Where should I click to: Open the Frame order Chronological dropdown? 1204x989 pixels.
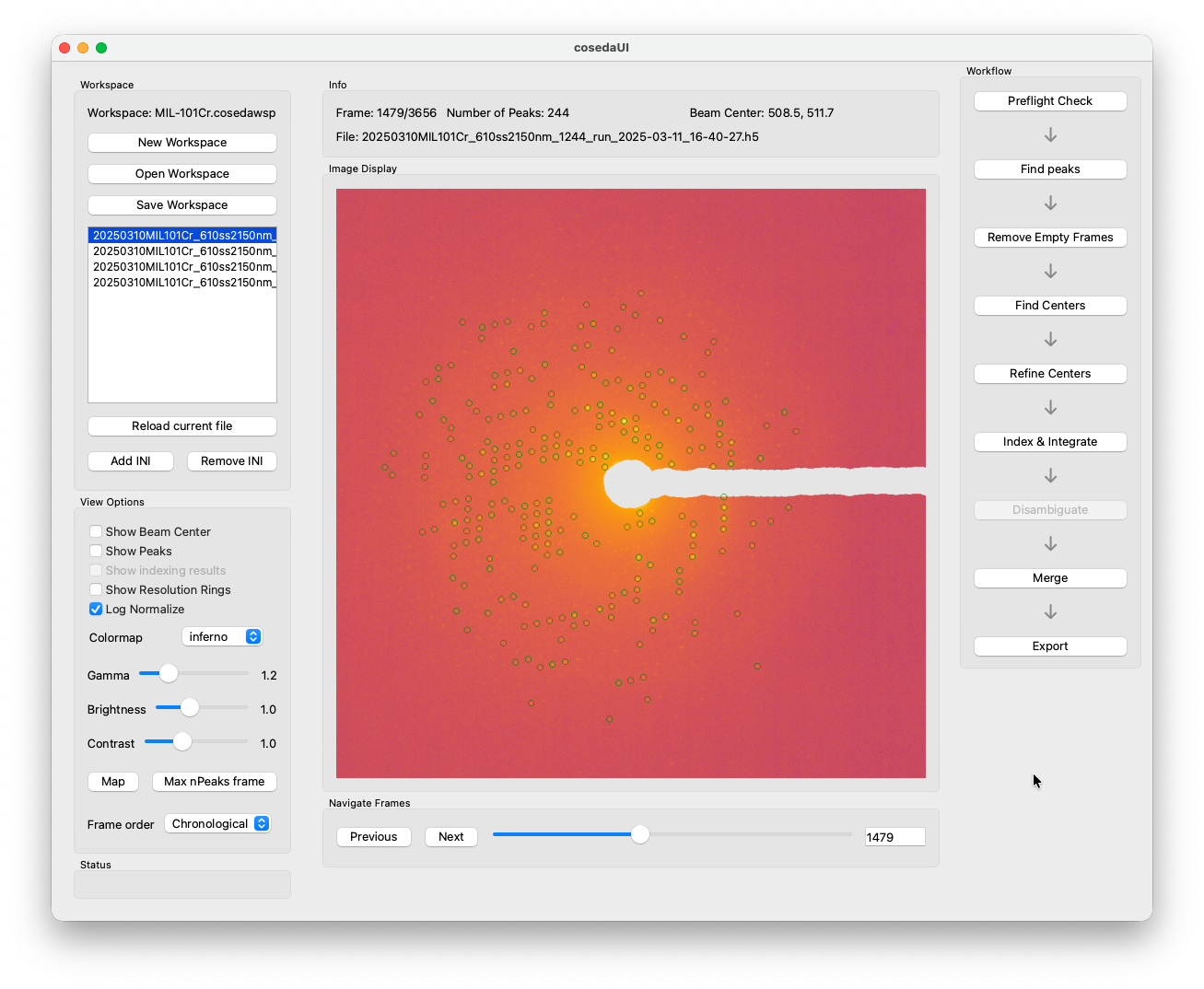coord(217,823)
